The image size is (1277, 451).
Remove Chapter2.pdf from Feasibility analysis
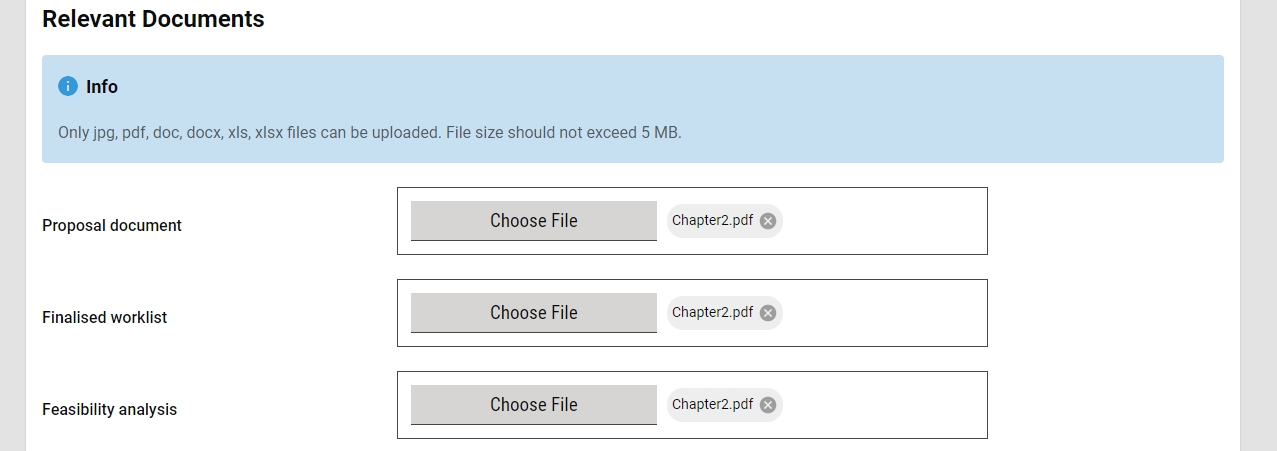click(768, 405)
